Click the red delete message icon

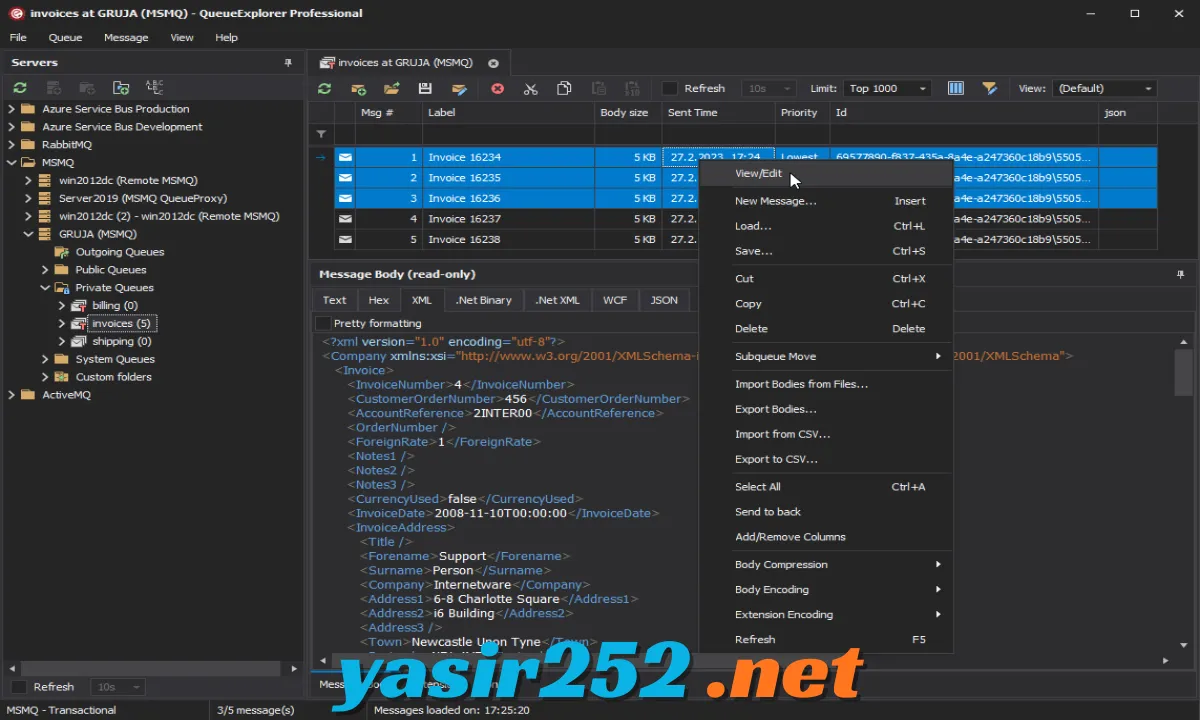tap(497, 88)
